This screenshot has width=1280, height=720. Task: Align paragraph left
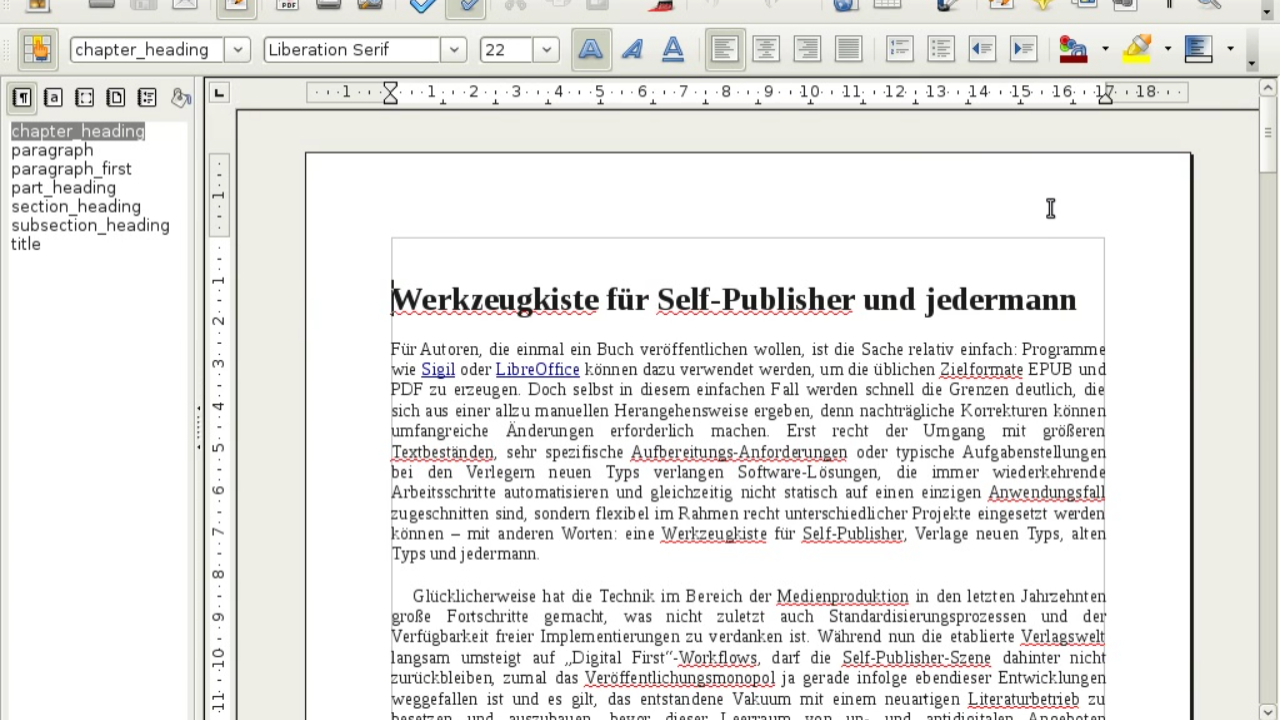click(725, 49)
